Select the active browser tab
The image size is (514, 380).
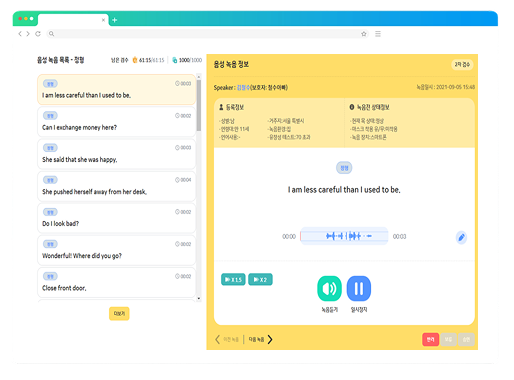(x=73, y=20)
